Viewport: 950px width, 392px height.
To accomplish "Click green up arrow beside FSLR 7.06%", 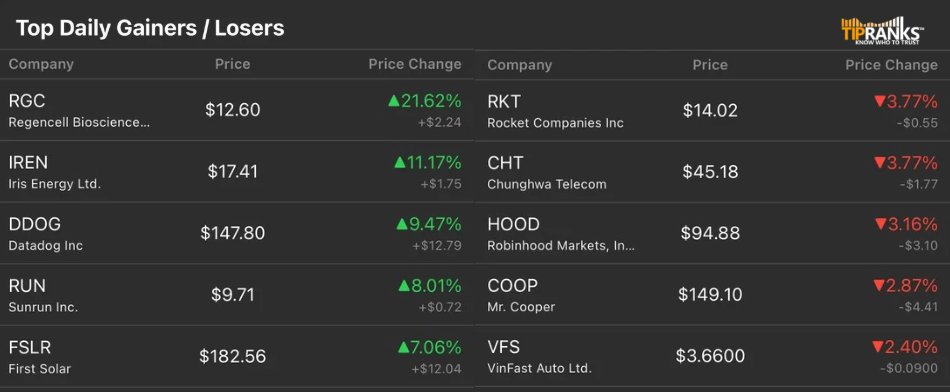I will (x=404, y=348).
